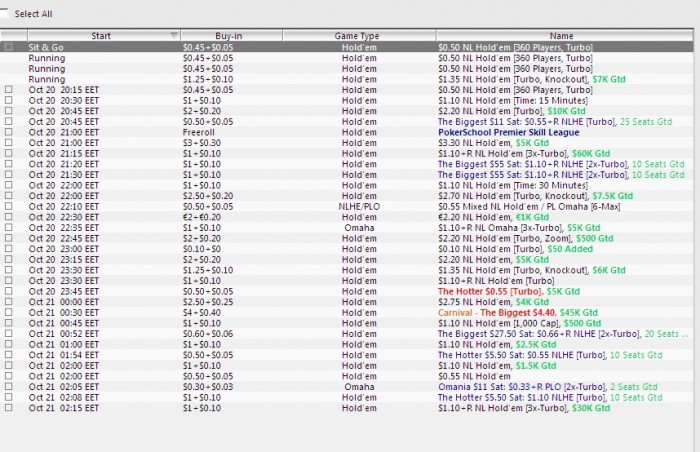Check the Oct 21 02:15 EET row checkbox
Image resolution: width=700 pixels, height=452 pixels.
point(8,408)
